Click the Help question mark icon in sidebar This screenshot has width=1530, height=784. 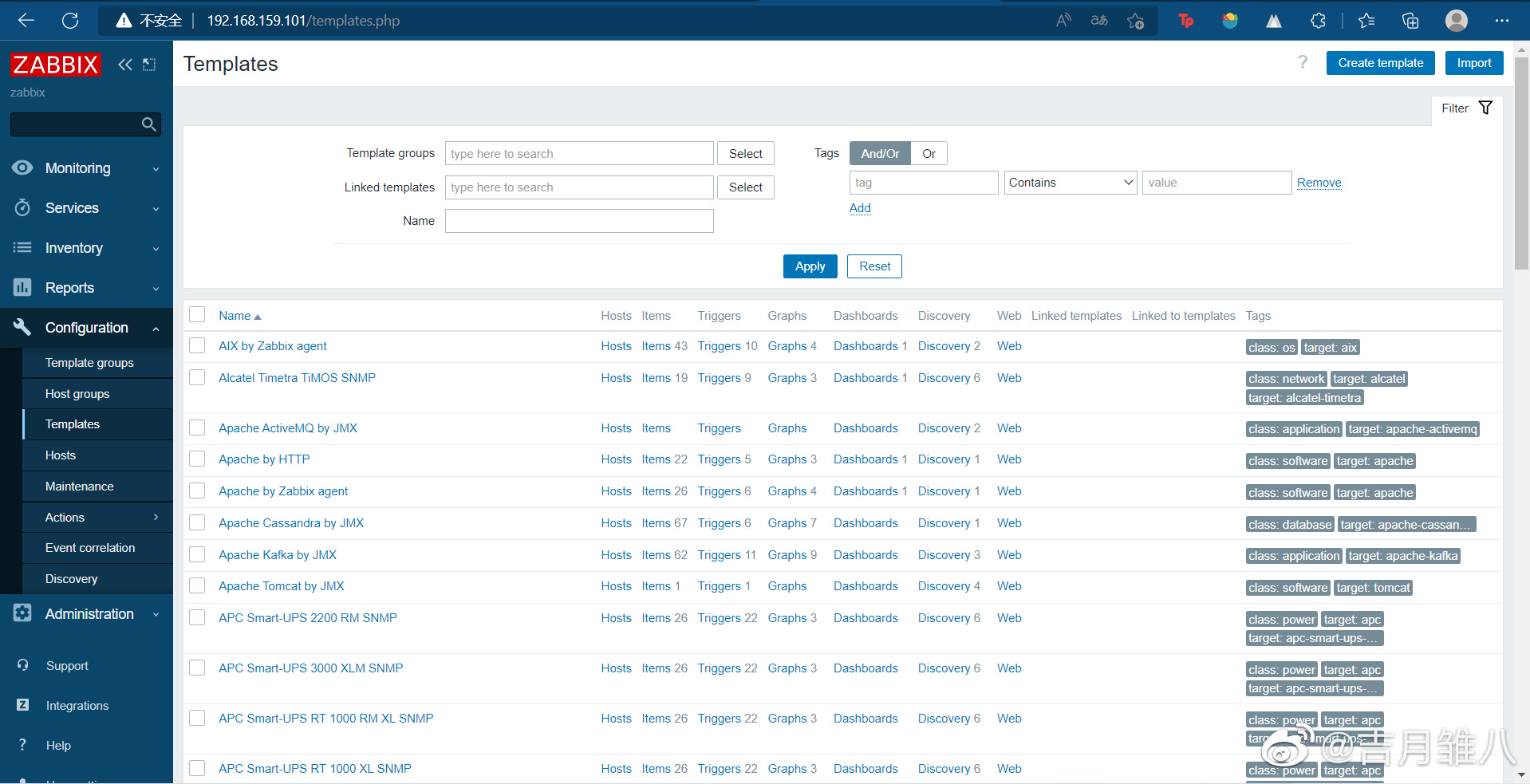(22, 745)
